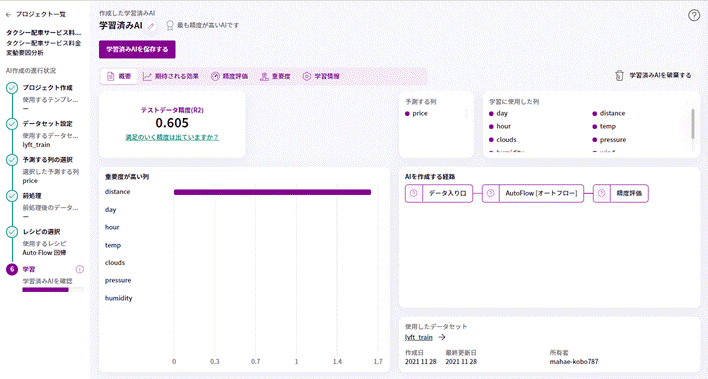Select the プロジェクト作成 step label

tap(47, 88)
